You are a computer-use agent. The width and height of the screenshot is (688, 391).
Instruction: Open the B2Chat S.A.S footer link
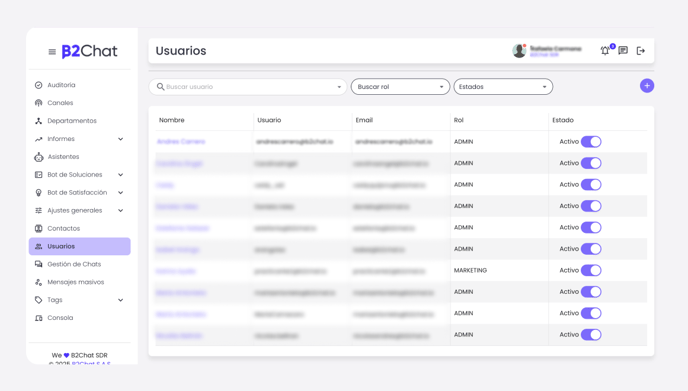pyautogui.click(x=91, y=362)
